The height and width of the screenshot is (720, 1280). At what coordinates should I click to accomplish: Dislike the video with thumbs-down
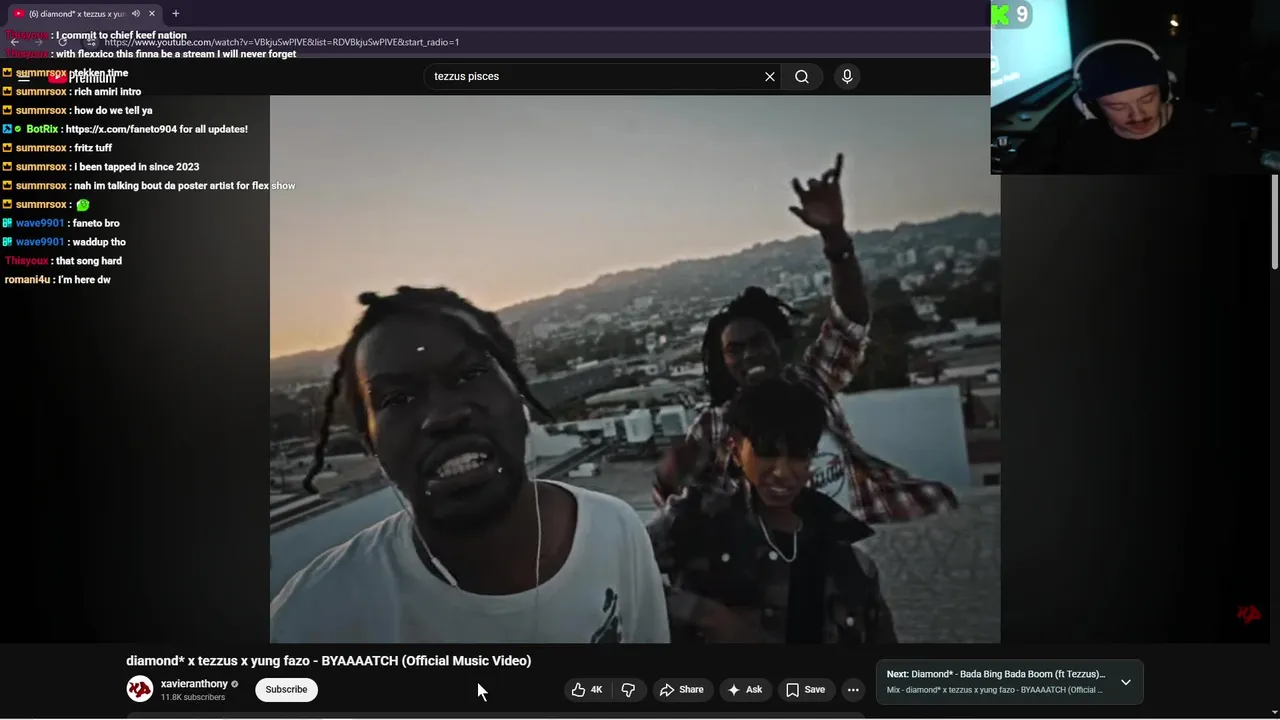[628, 689]
